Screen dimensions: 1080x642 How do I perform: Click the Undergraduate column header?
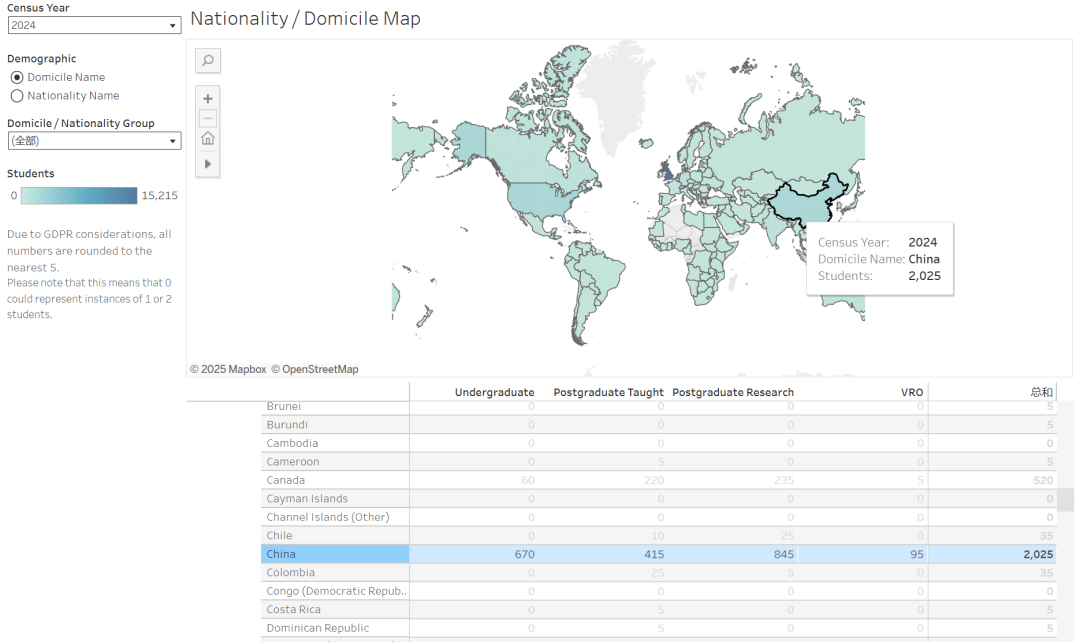(494, 392)
